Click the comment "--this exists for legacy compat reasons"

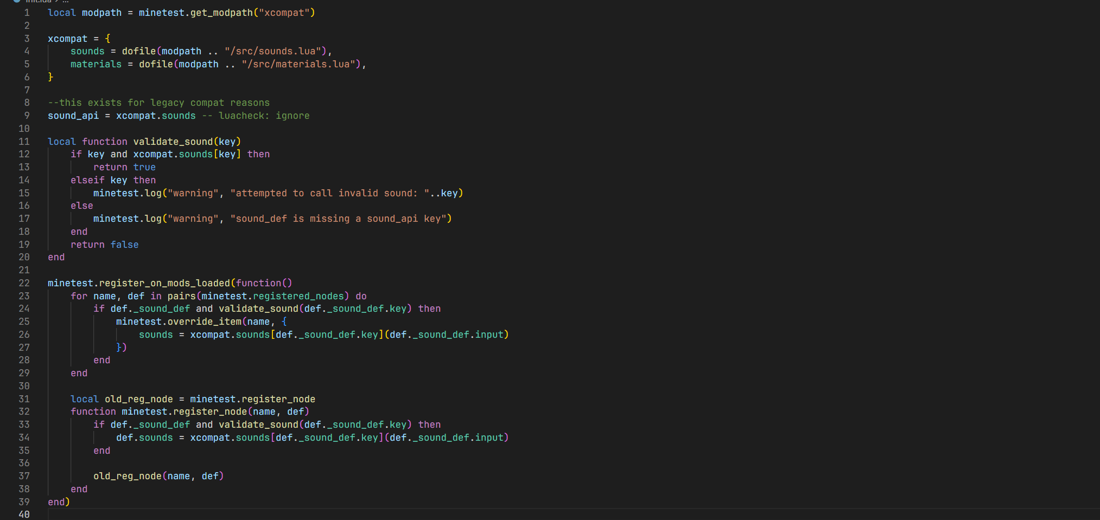click(159, 103)
